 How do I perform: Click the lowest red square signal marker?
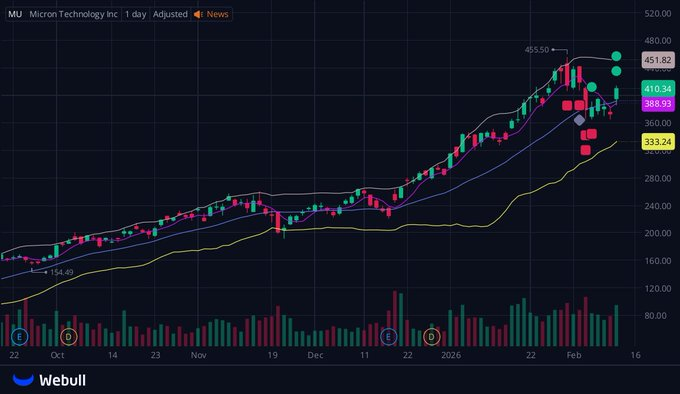click(x=585, y=150)
